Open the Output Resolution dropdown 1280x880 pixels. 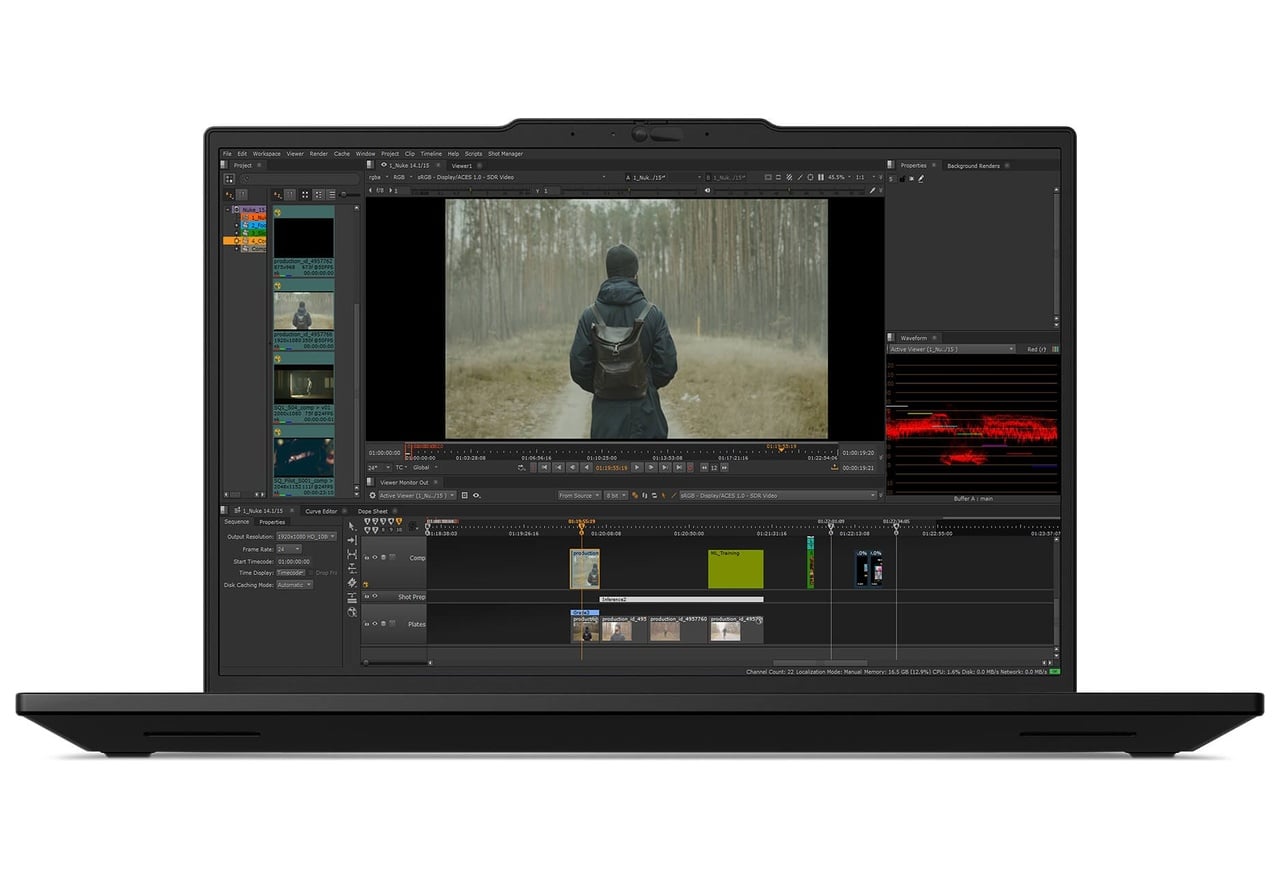[x=306, y=537]
